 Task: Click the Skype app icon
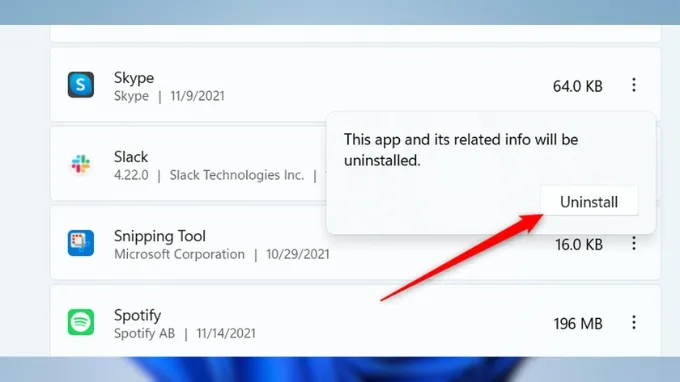pos(81,85)
